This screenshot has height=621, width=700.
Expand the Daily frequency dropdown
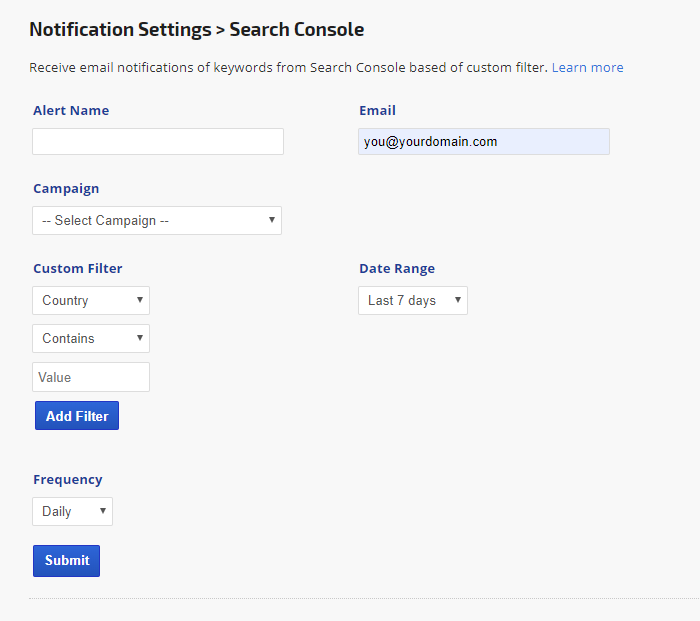[73, 511]
